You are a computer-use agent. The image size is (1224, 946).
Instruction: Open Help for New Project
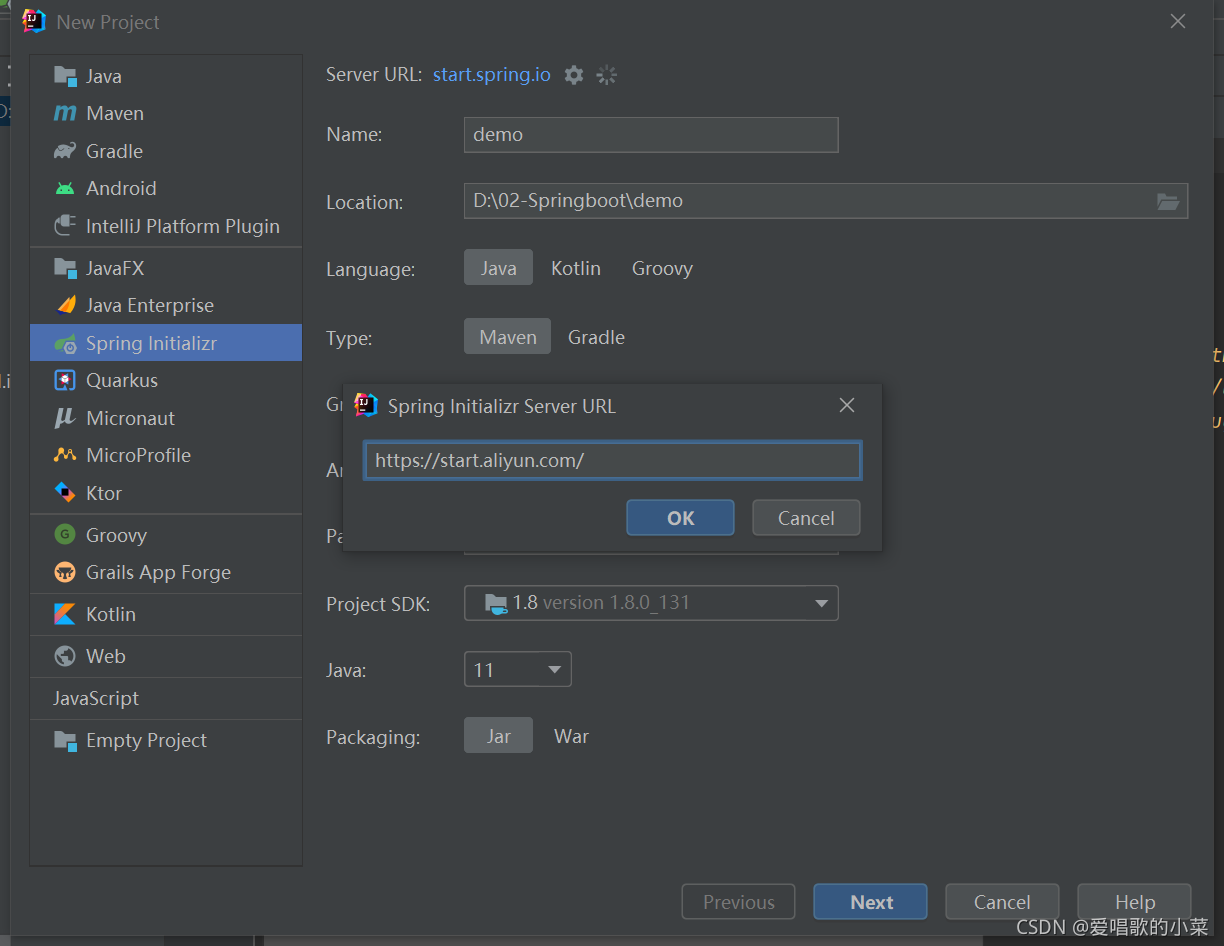point(1135,902)
